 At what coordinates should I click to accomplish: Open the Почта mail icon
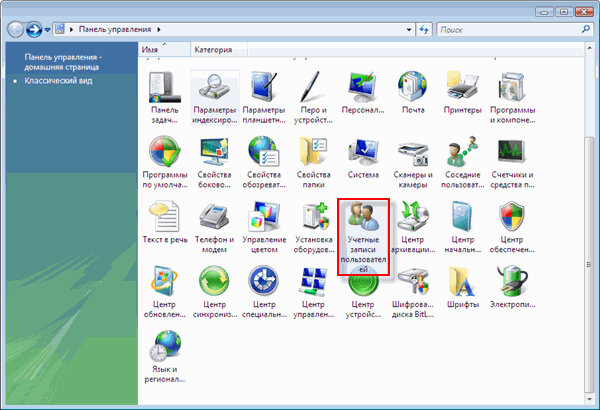click(412, 89)
